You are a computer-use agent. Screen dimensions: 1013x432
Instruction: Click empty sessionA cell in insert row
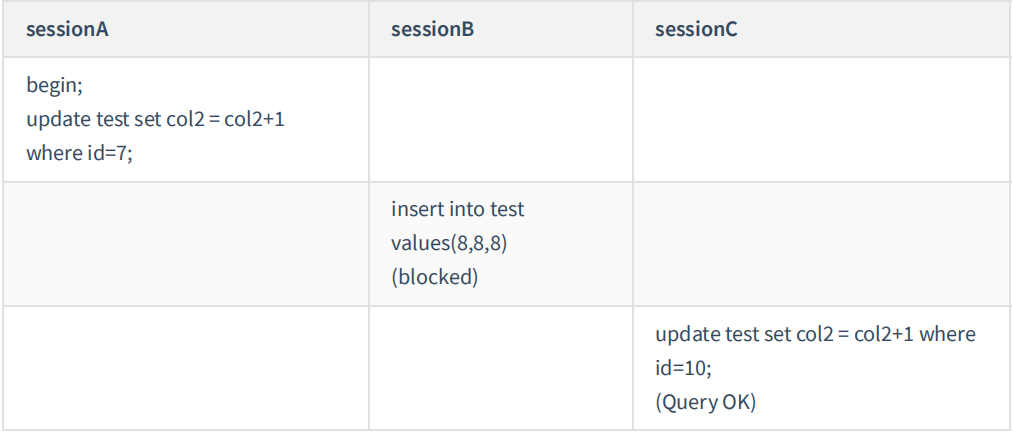coord(185,244)
